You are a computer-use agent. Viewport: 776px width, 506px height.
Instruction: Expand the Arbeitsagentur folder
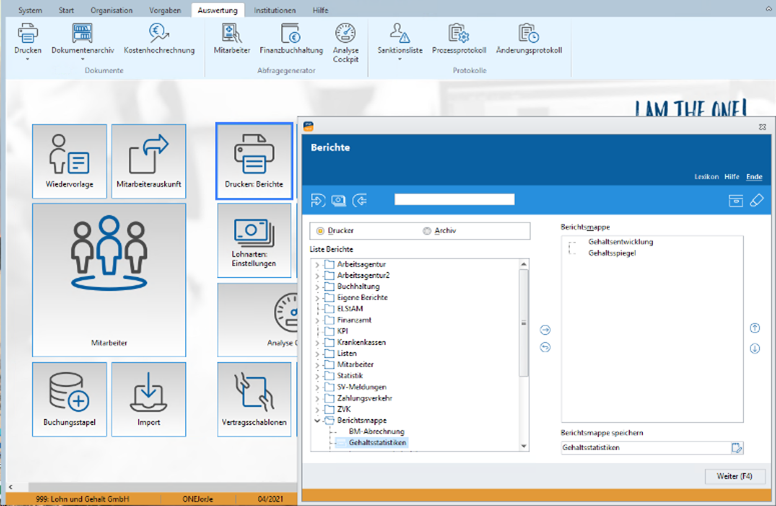click(317, 264)
